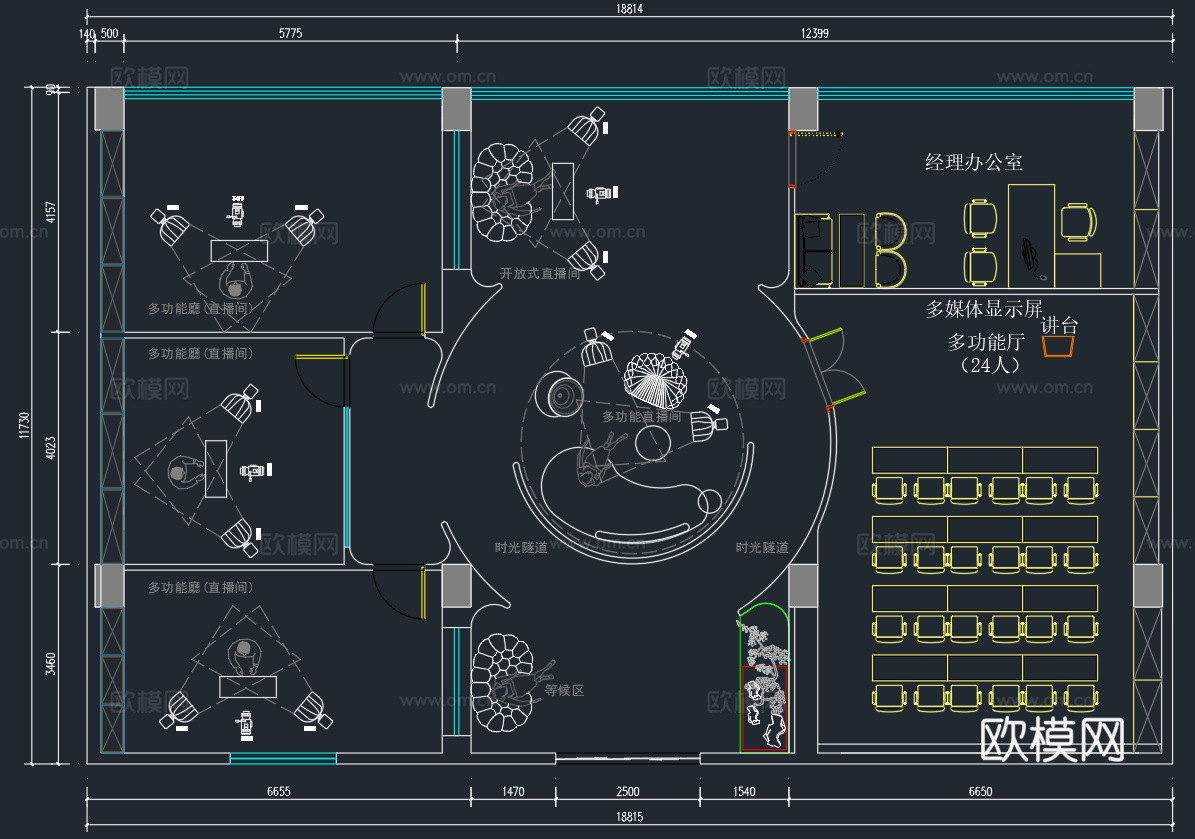The image size is (1195, 839).
Task: Click the dotted swing door of manager office
Action: point(816,159)
